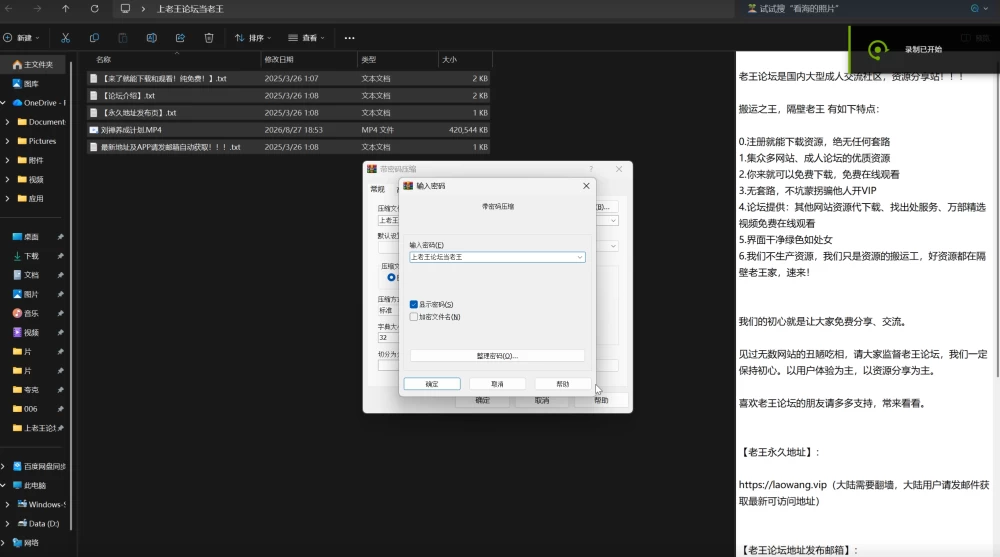Click the monitor icon in the address bar
The image size is (1000, 557).
[x=125, y=9]
